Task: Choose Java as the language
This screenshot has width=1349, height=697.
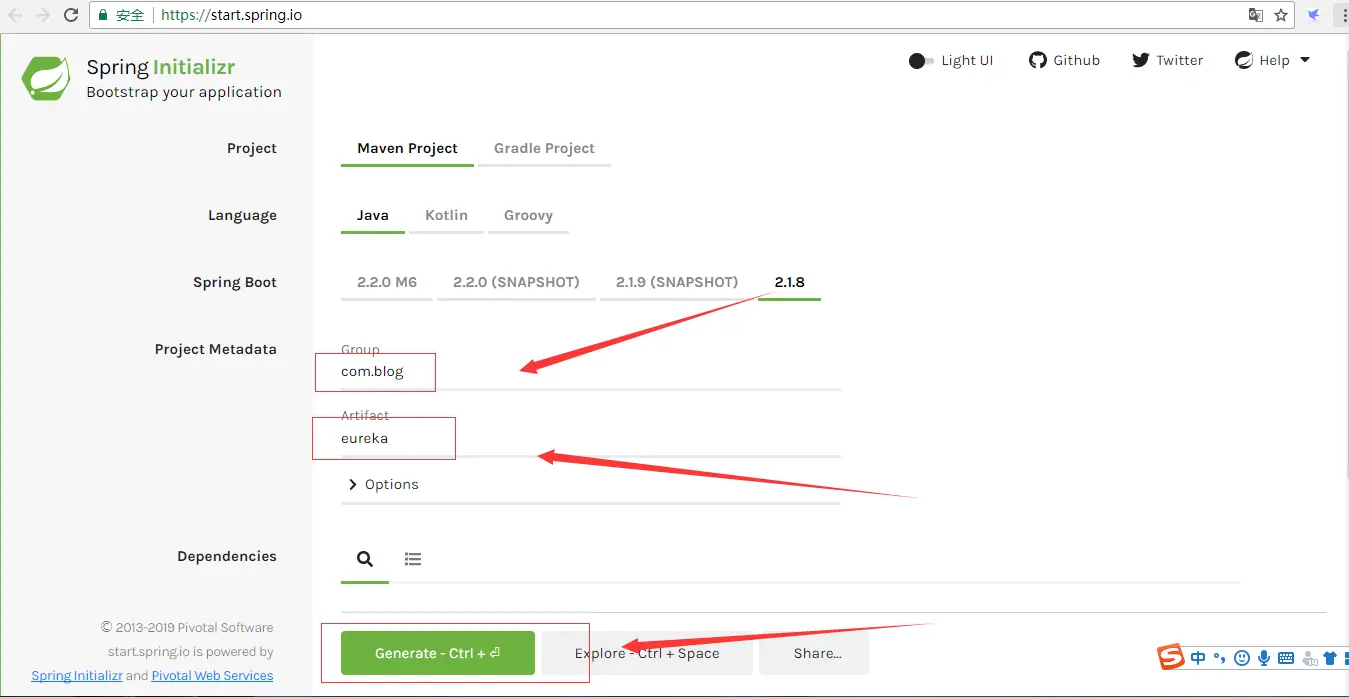Action: [x=373, y=215]
